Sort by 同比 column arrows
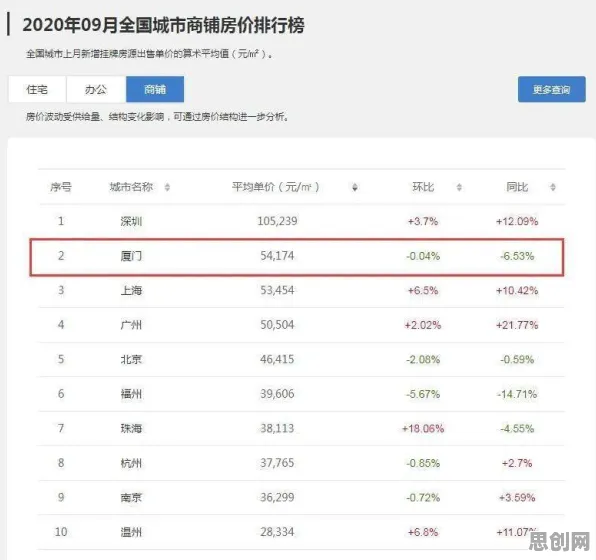596x560 pixels. pos(553,187)
